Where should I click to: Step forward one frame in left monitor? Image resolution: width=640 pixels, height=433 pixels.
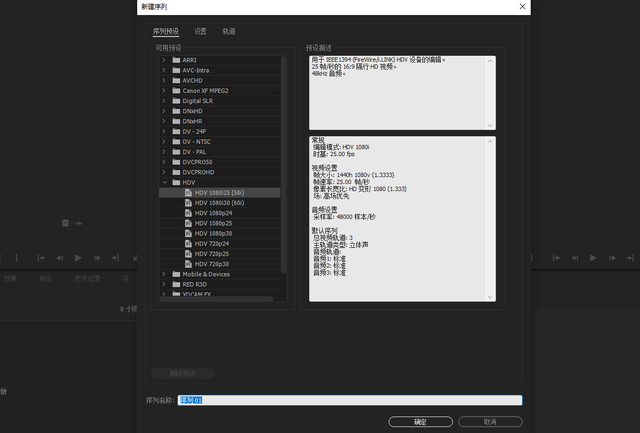pyautogui.click(x=97, y=258)
